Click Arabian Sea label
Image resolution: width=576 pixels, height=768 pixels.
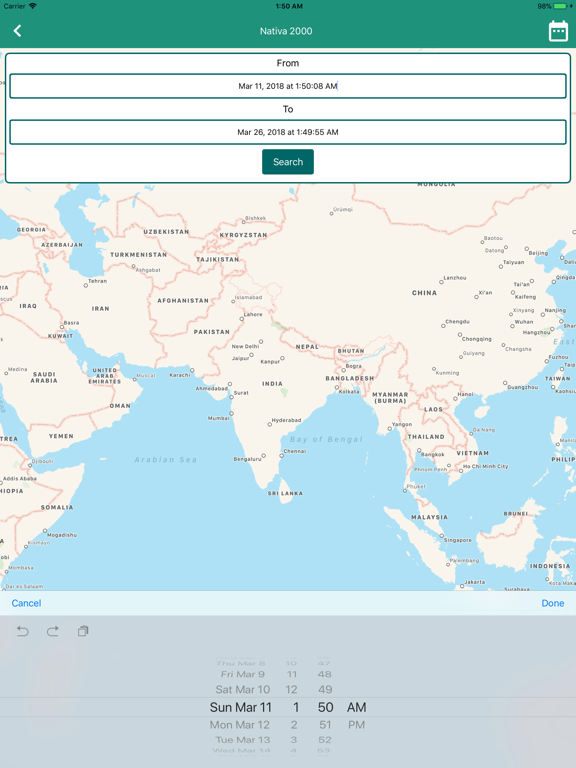(166, 460)
